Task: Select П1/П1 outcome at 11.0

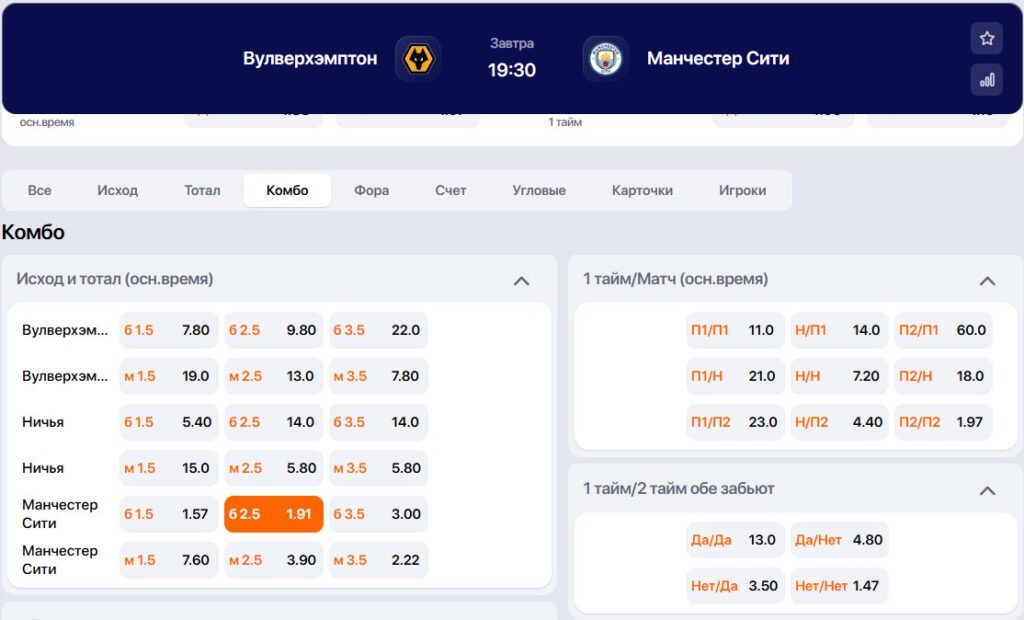Action: click(x=735, y=330)
